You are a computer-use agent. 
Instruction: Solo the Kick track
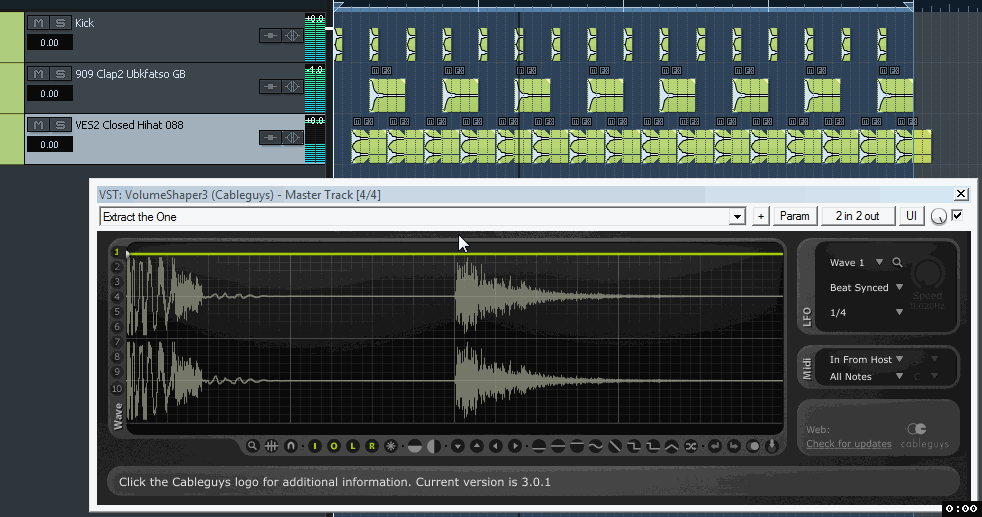click(x=60, y=23)
